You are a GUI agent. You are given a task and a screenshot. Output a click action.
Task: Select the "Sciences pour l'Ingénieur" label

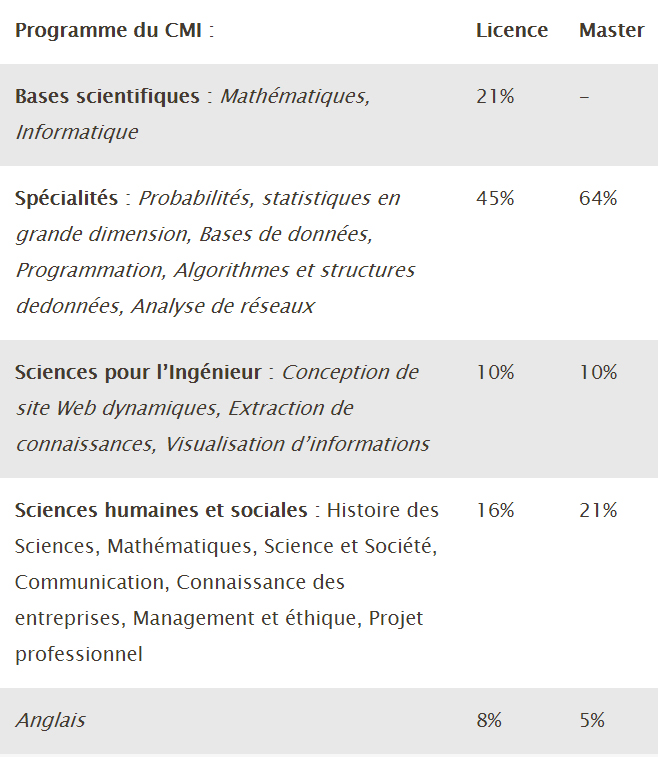[x=138, y=372]
